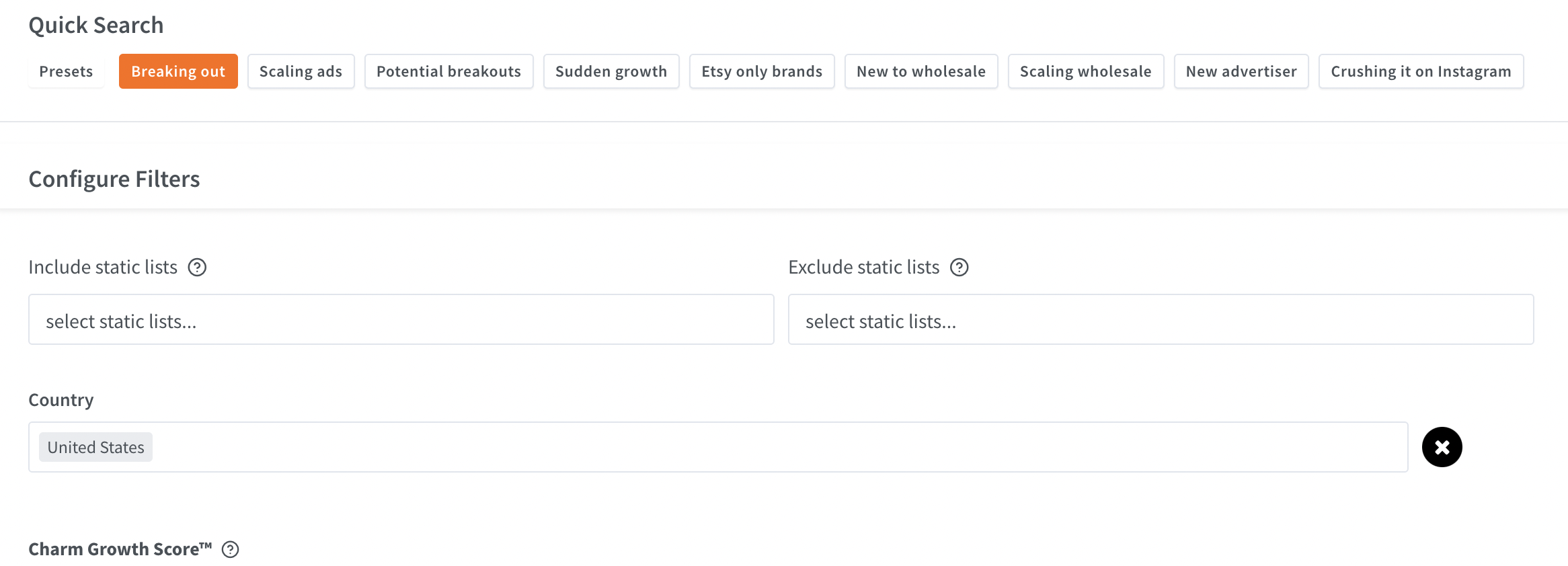This screenshot has width=1568, height=566.
Task: Click the Presets label
Action: click(66, 71)
